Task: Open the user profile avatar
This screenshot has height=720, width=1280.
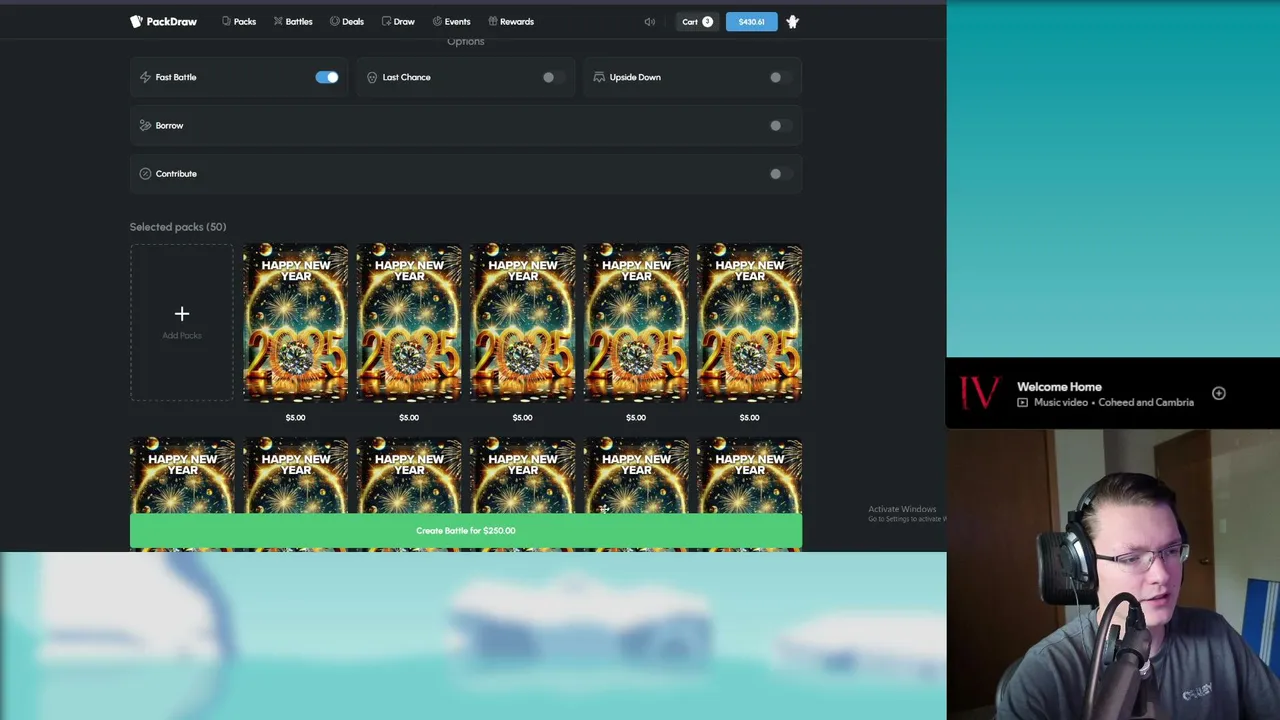Action: click(793, 21)
